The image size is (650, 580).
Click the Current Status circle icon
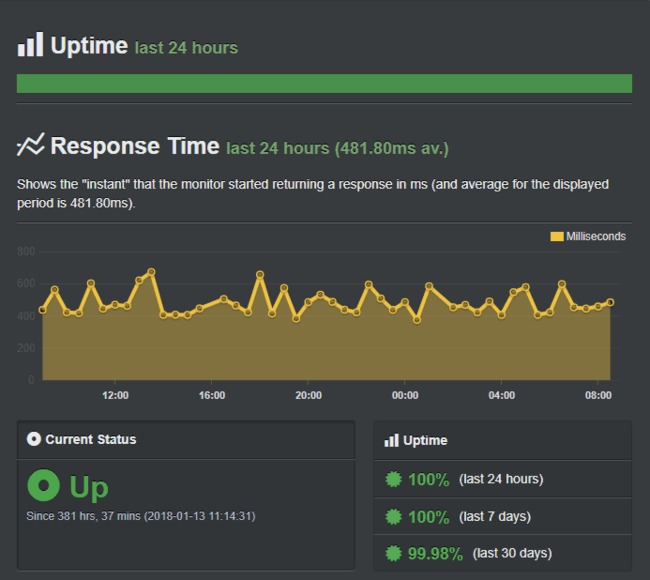coord(34,439)
